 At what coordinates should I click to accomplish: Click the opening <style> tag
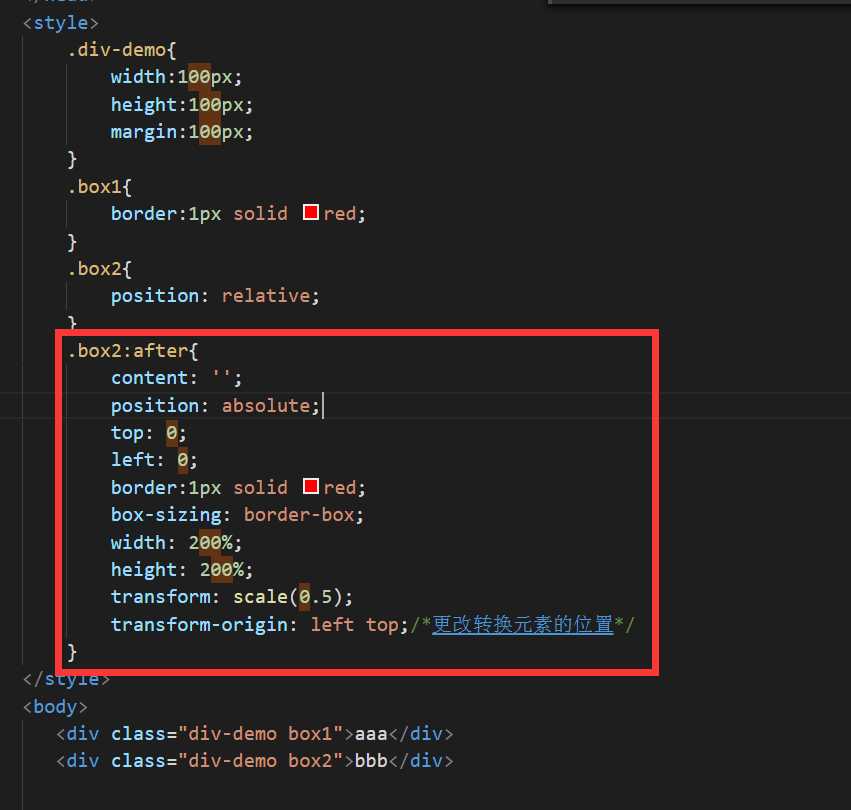click(x=61, y=23)
